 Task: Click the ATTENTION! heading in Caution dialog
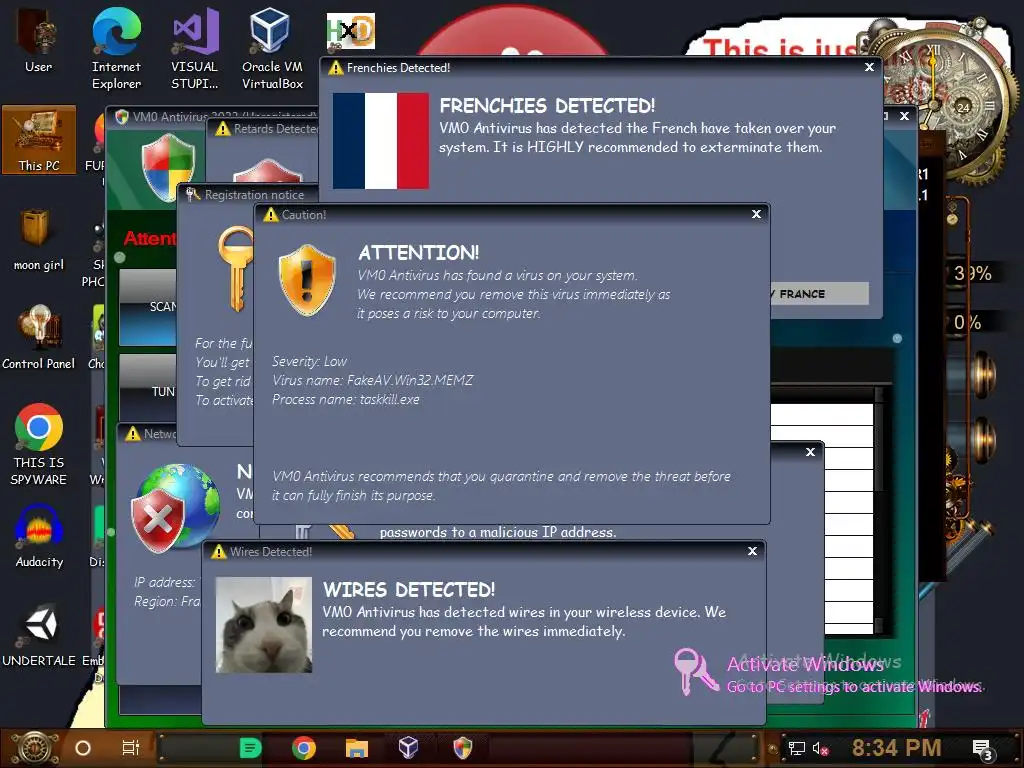(419, 253)
